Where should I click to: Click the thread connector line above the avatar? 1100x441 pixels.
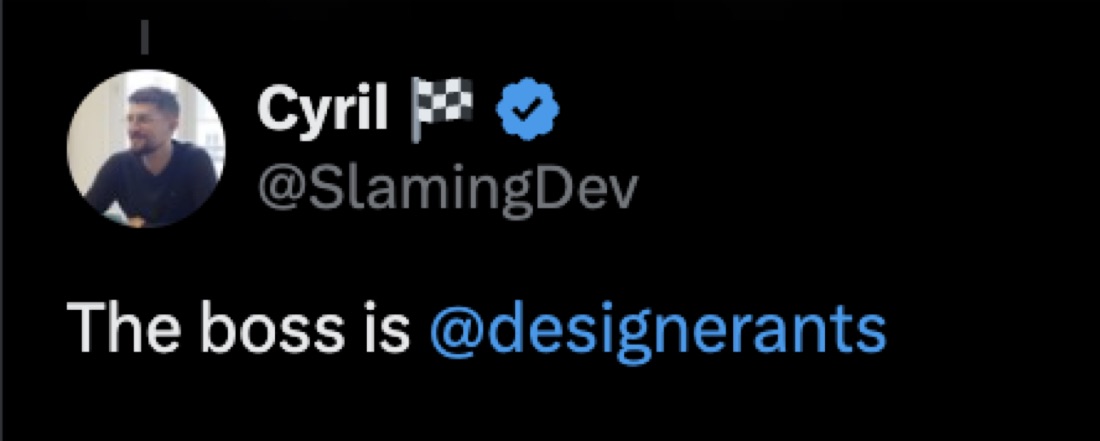coord(144,37)
